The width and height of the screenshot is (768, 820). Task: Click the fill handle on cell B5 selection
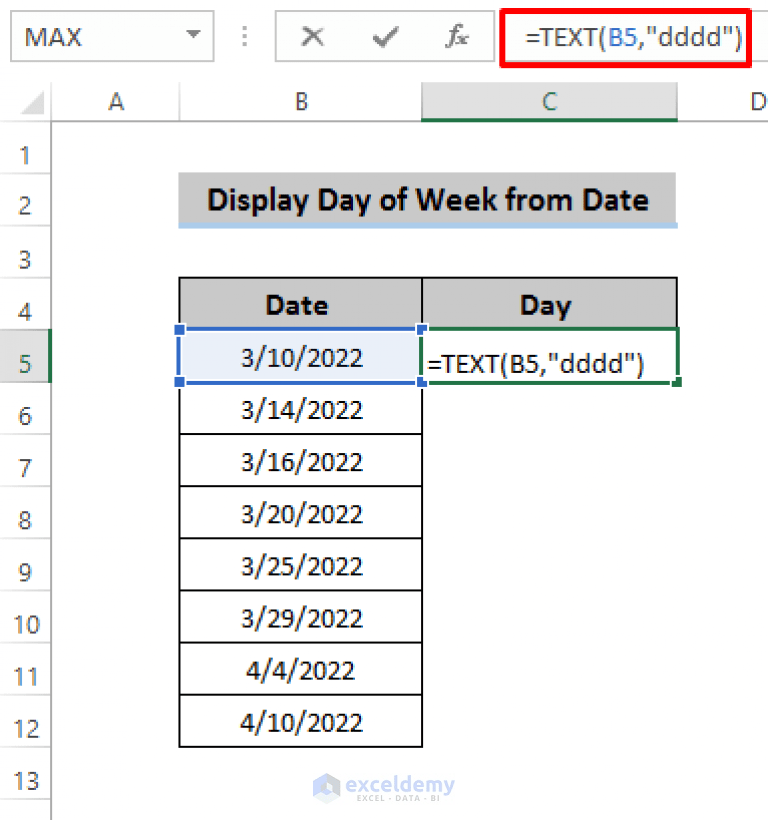click(x=421, y=383)
